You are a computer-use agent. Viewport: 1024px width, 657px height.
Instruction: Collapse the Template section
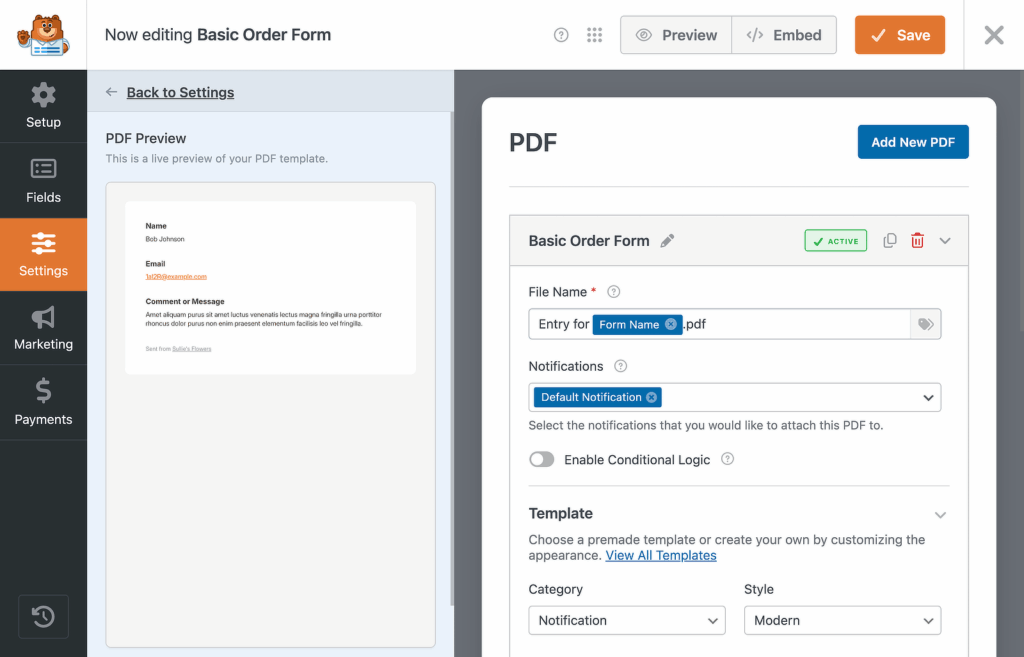pos(940,514)
